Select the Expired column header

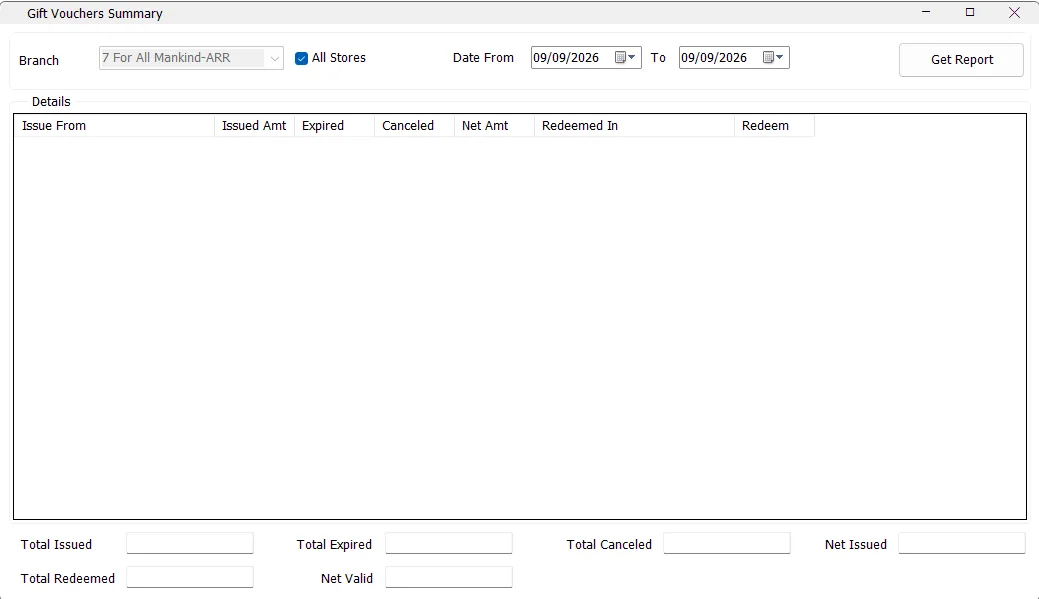[x=335, y=126]
